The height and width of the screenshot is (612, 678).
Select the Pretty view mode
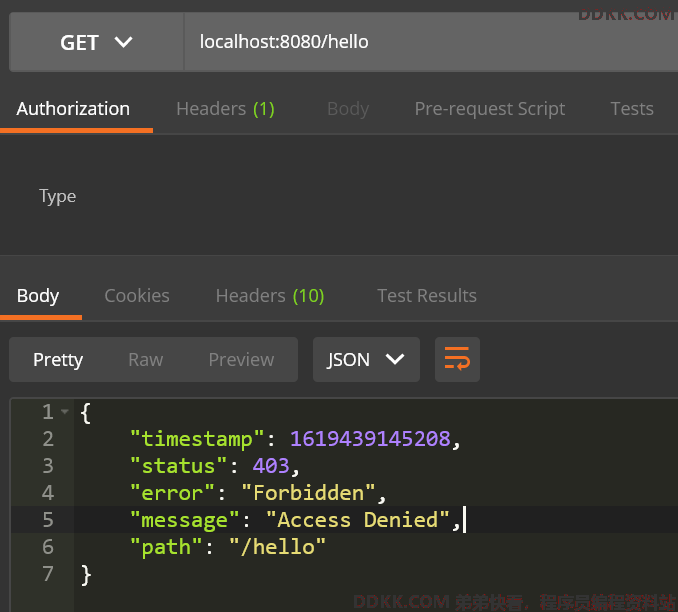(x=58, y=360)
